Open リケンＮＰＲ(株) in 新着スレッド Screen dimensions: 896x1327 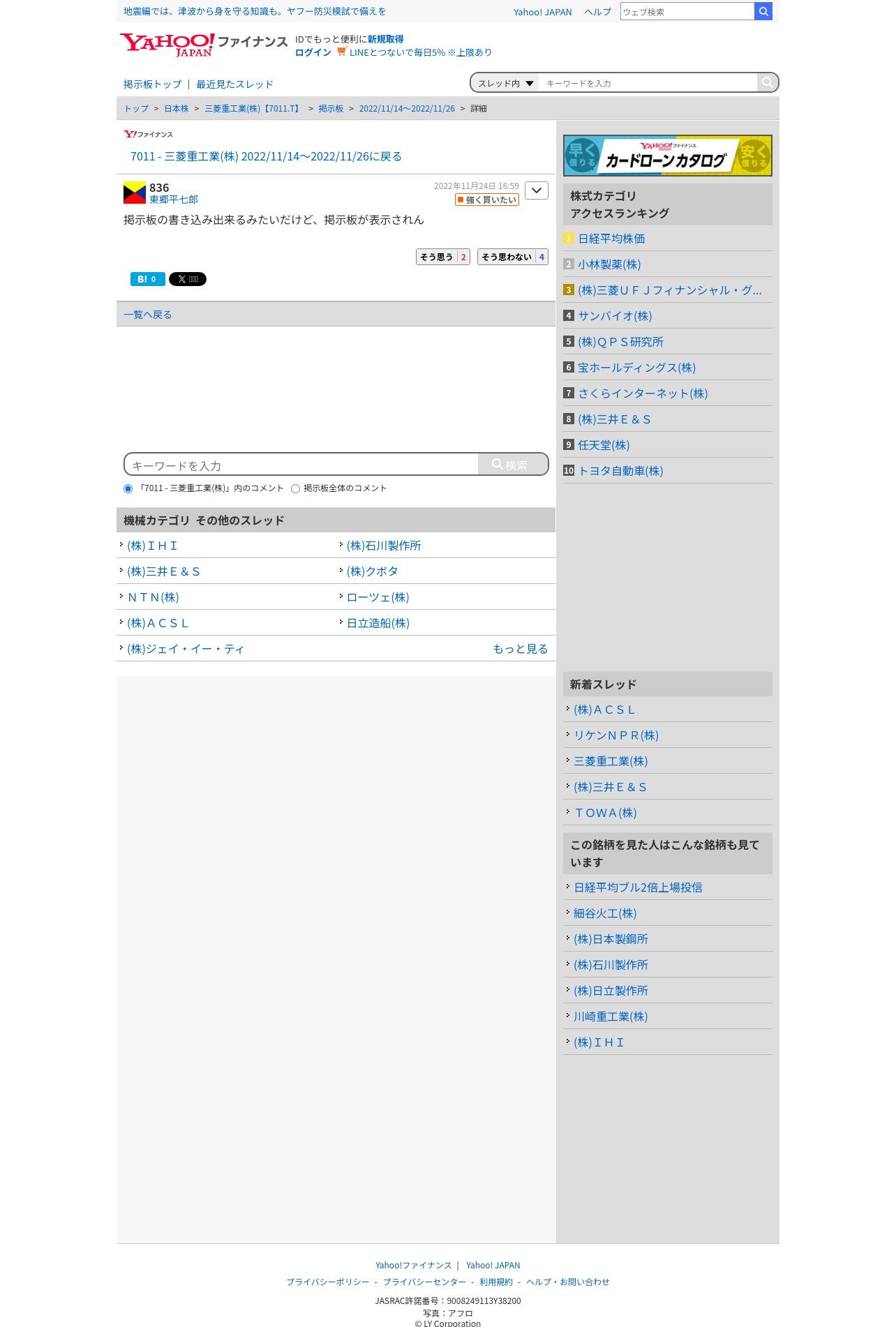616,735
